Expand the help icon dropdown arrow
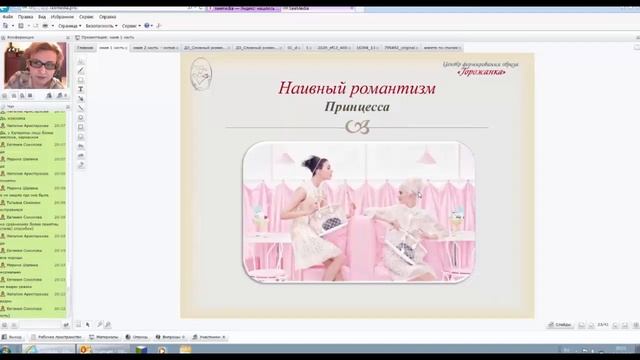640x360 pixels. tap(152, 26)
